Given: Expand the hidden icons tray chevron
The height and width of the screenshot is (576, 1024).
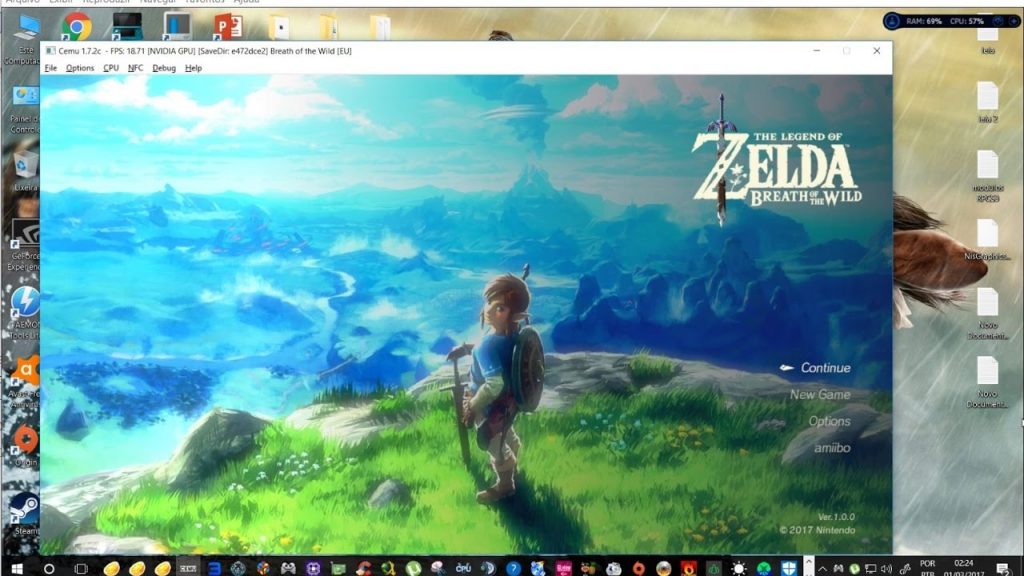Looking at the screenshot, I should (823, 569).
